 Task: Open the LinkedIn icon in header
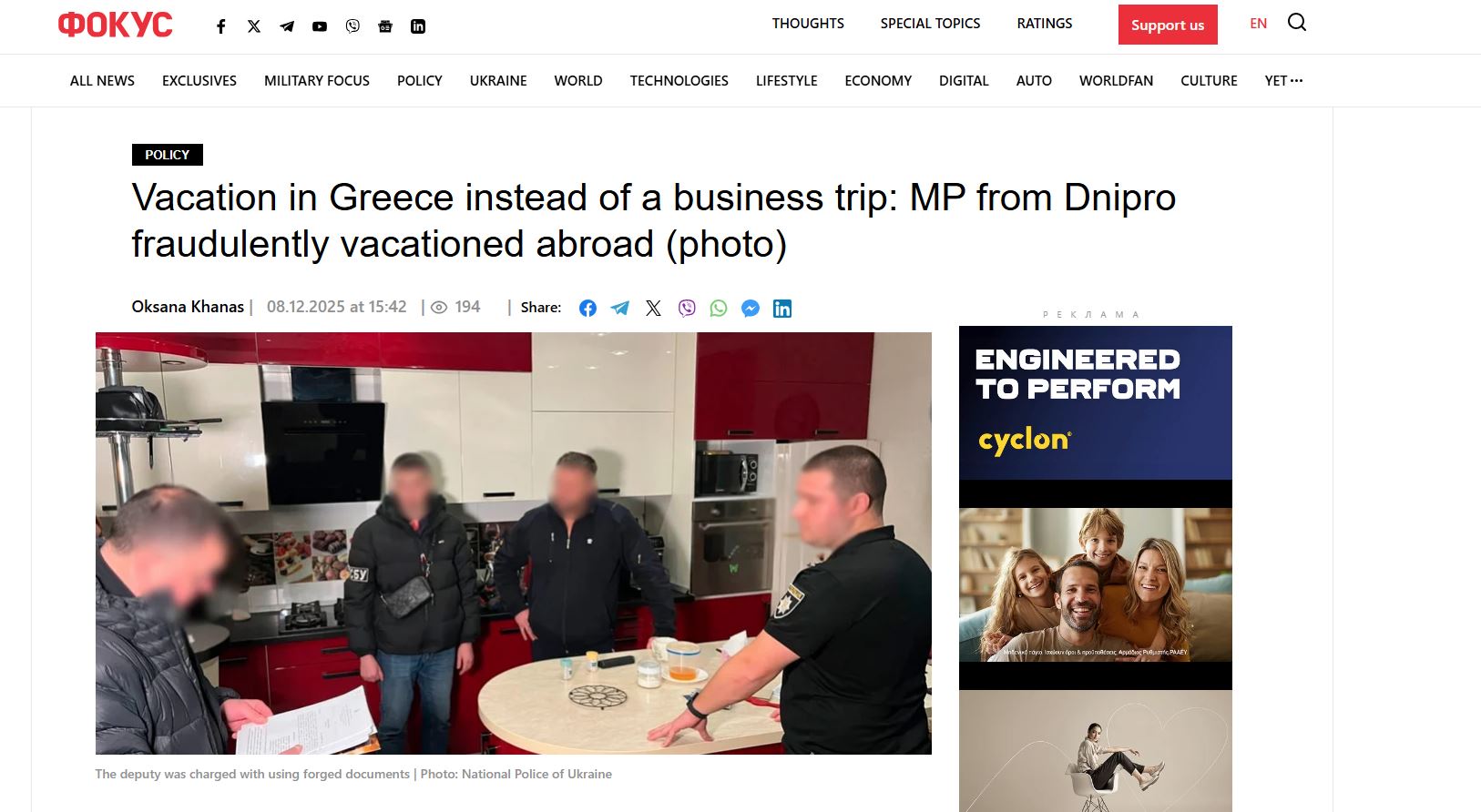point(418,26)
